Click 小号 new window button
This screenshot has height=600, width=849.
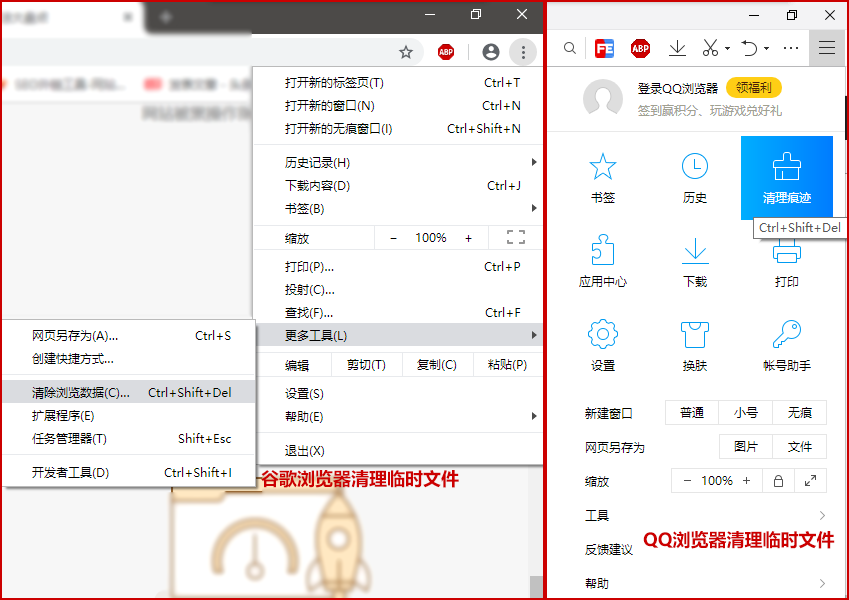tap(746, 413)
